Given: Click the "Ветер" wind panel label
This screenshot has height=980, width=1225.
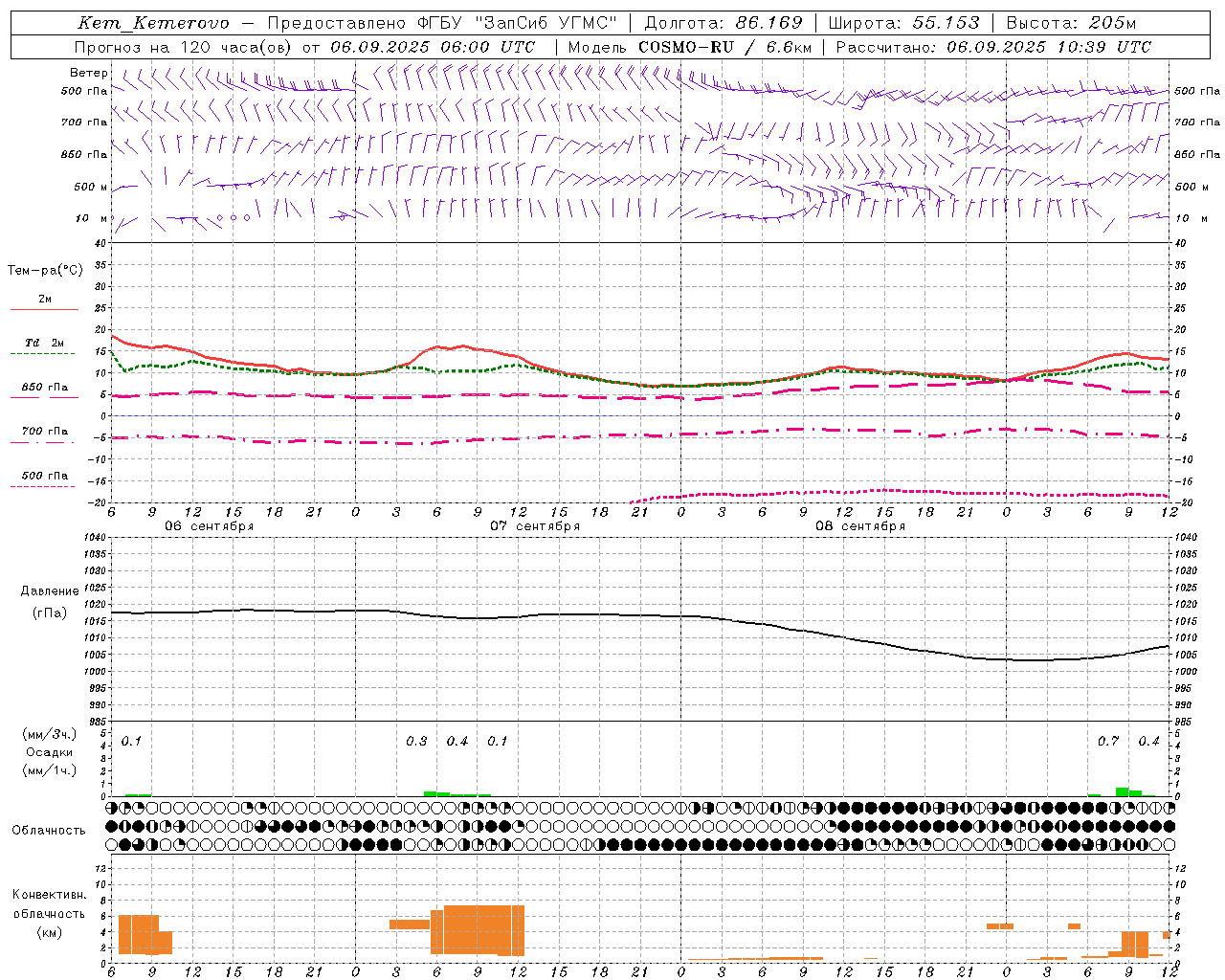Looking at the screenshot, I should click(88, 73).
